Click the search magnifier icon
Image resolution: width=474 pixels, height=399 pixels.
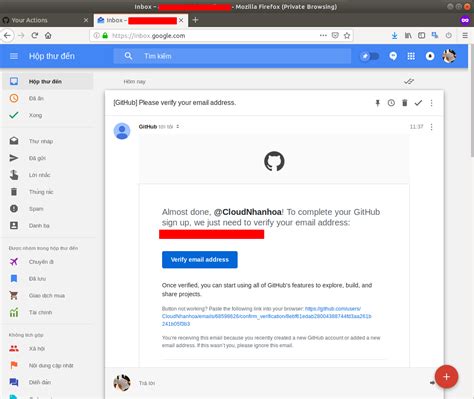(128, 56)
